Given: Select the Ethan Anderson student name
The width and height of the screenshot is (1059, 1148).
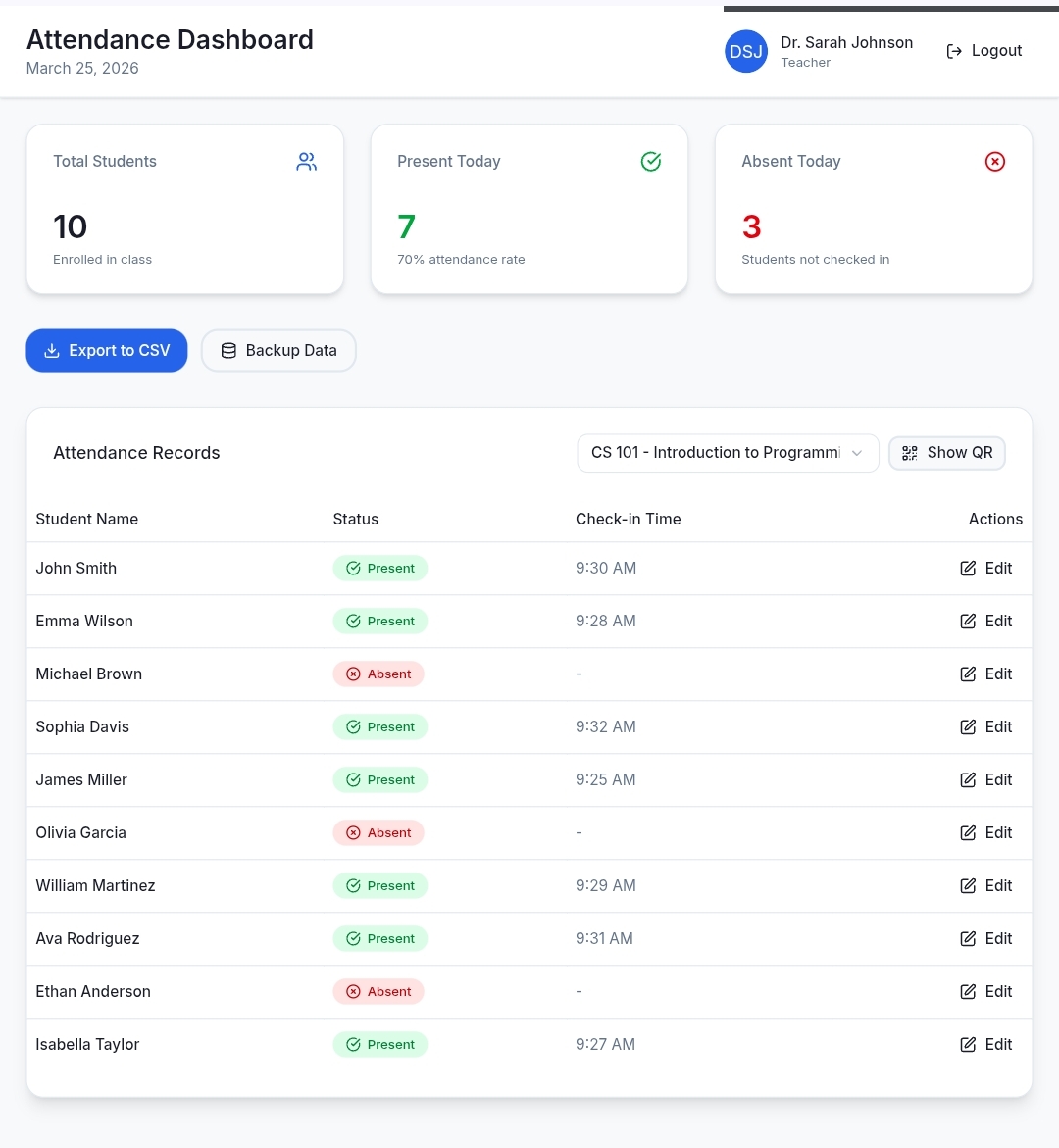Looking at the screenshot, I should coord(93,992).
